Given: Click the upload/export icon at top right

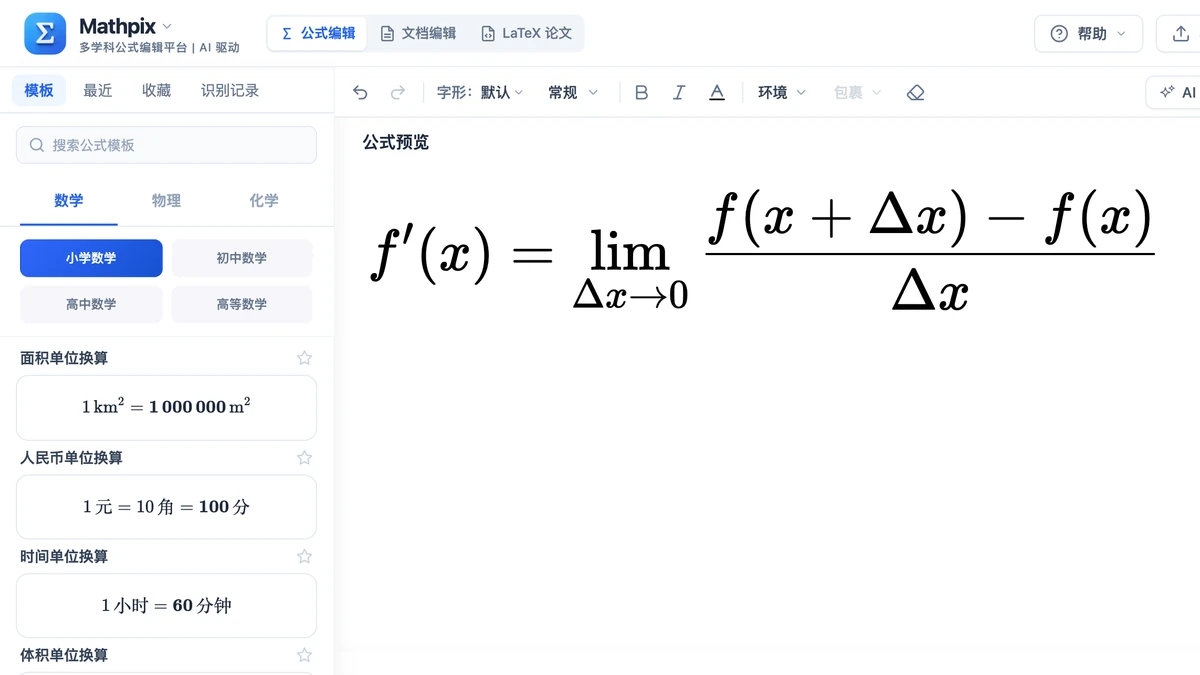Looking at the screenshot, I should pos(1179,34).
